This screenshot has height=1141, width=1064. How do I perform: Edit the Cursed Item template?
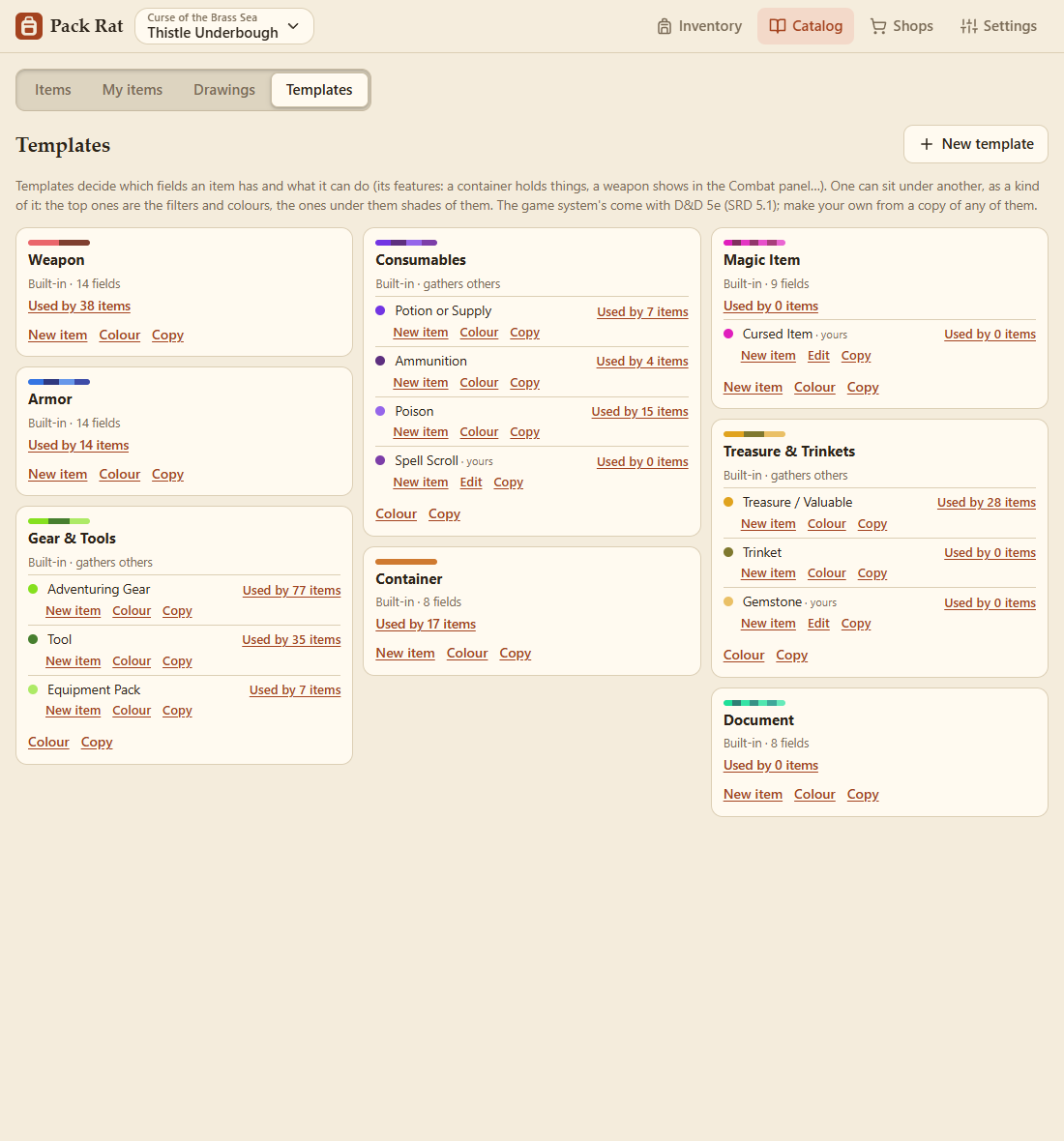coord(818,356)
